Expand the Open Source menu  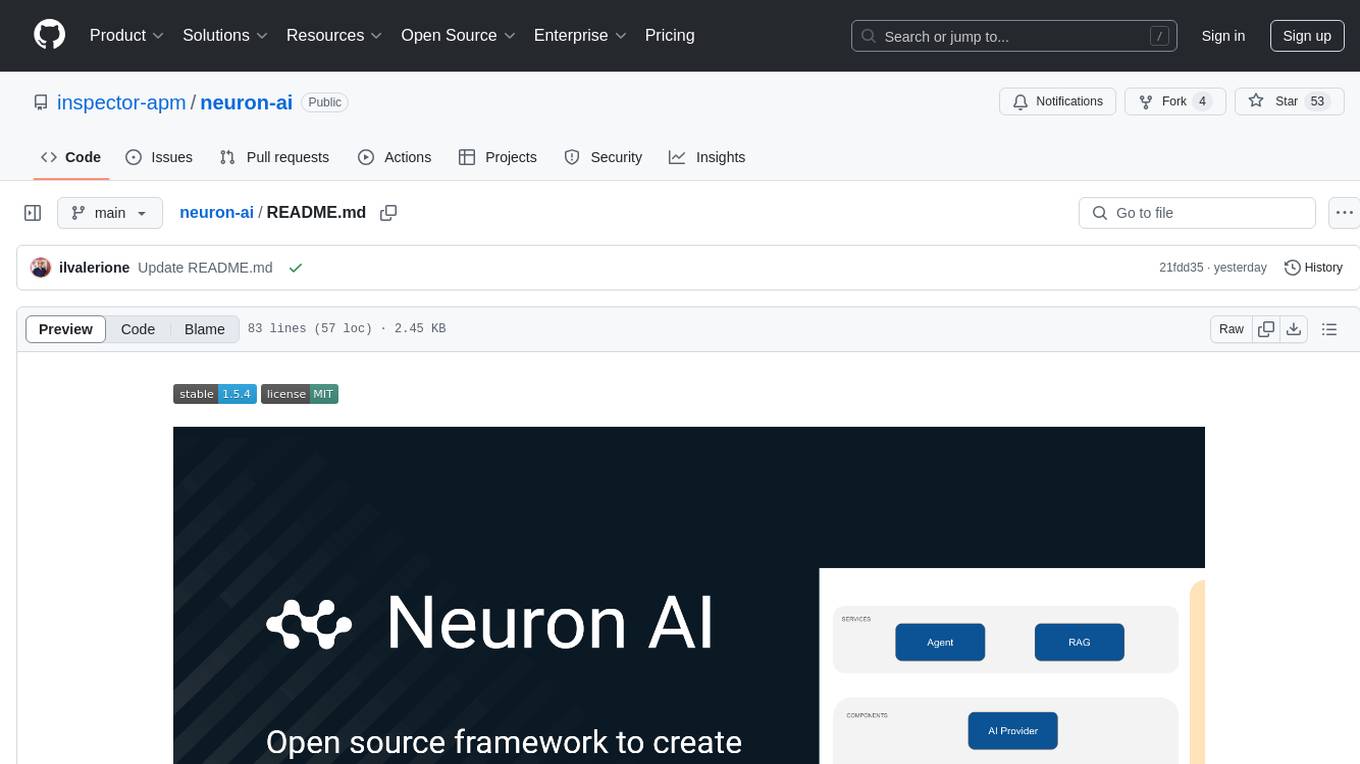pyautogui.click(x=458, y=35)
